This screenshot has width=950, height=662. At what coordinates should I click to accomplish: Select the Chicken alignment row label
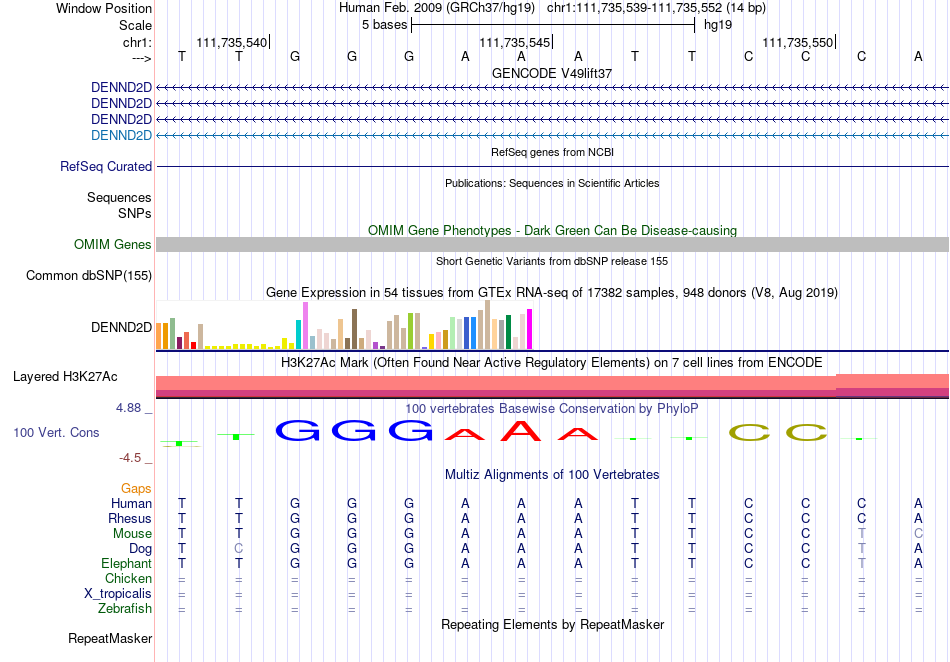click(x=128, y=578)
